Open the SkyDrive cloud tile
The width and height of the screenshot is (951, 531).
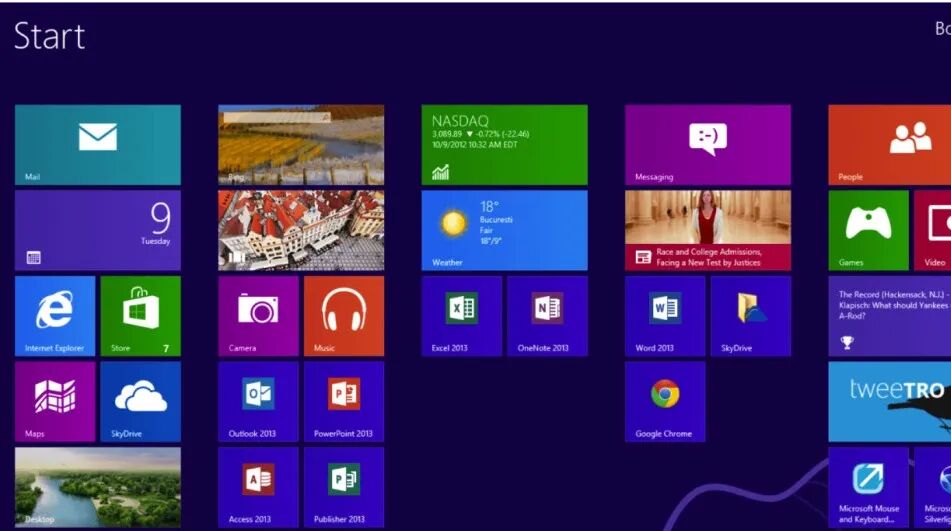pyautogui.click(x=141, y=402)
